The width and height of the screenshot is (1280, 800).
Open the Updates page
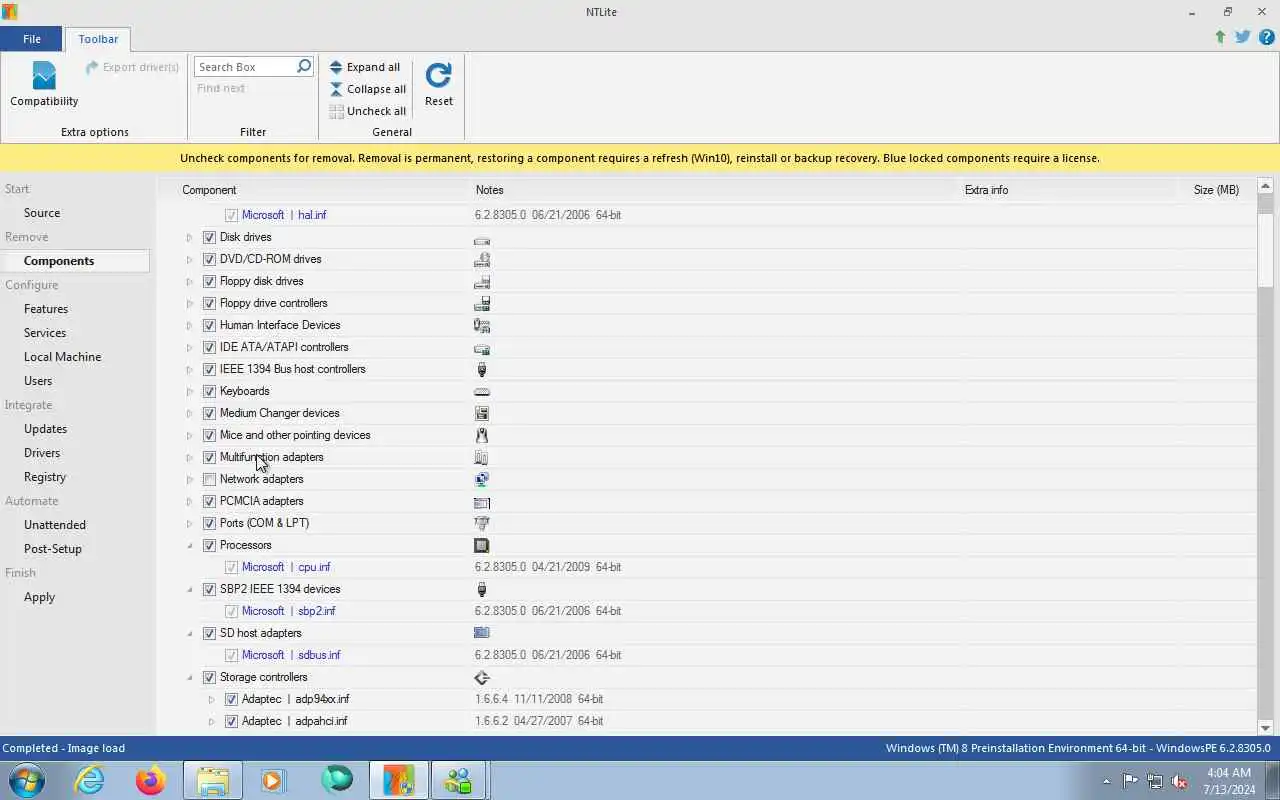pos(45,429)
